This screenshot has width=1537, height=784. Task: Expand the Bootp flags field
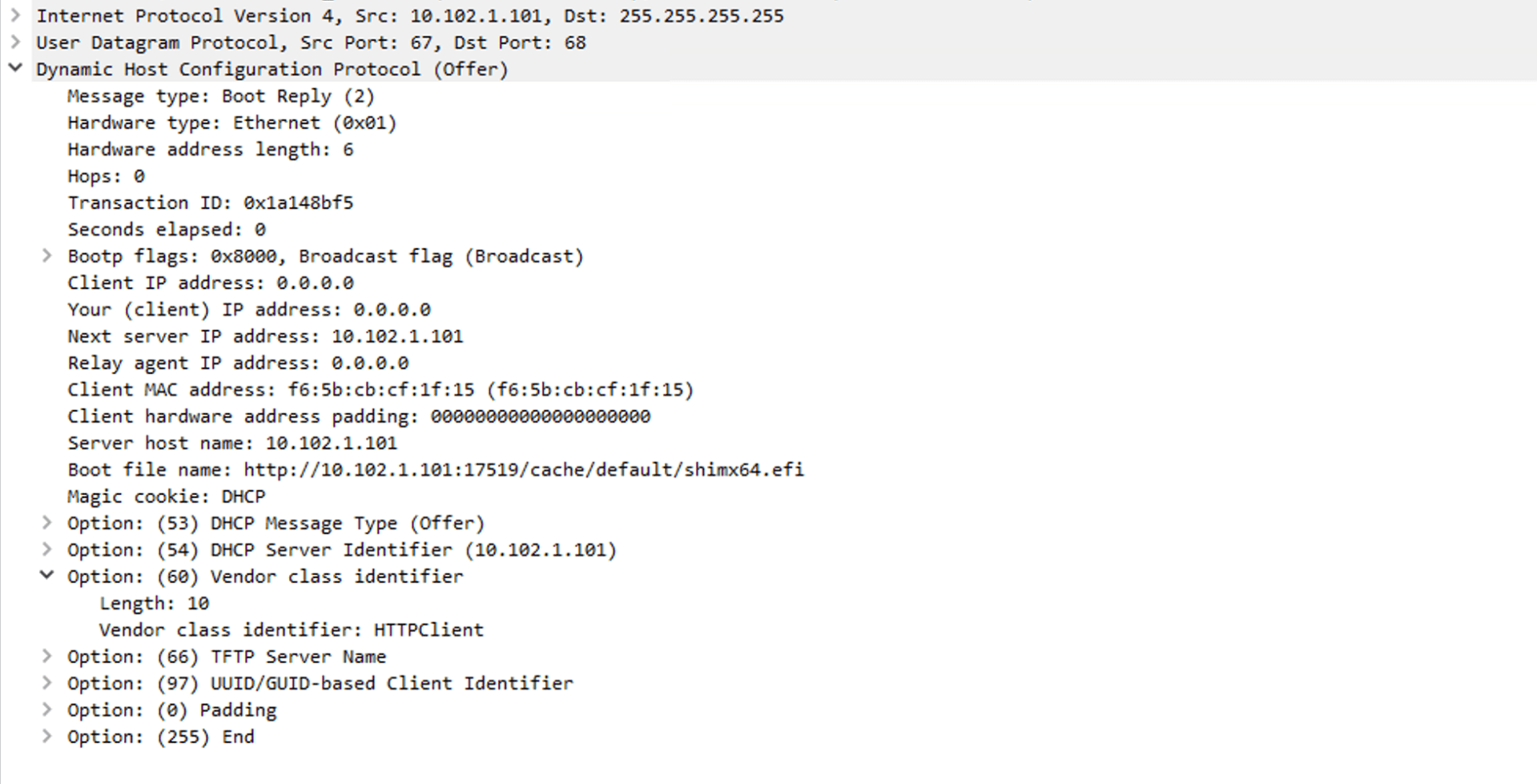pyautogui.click(x=46, y=255)
